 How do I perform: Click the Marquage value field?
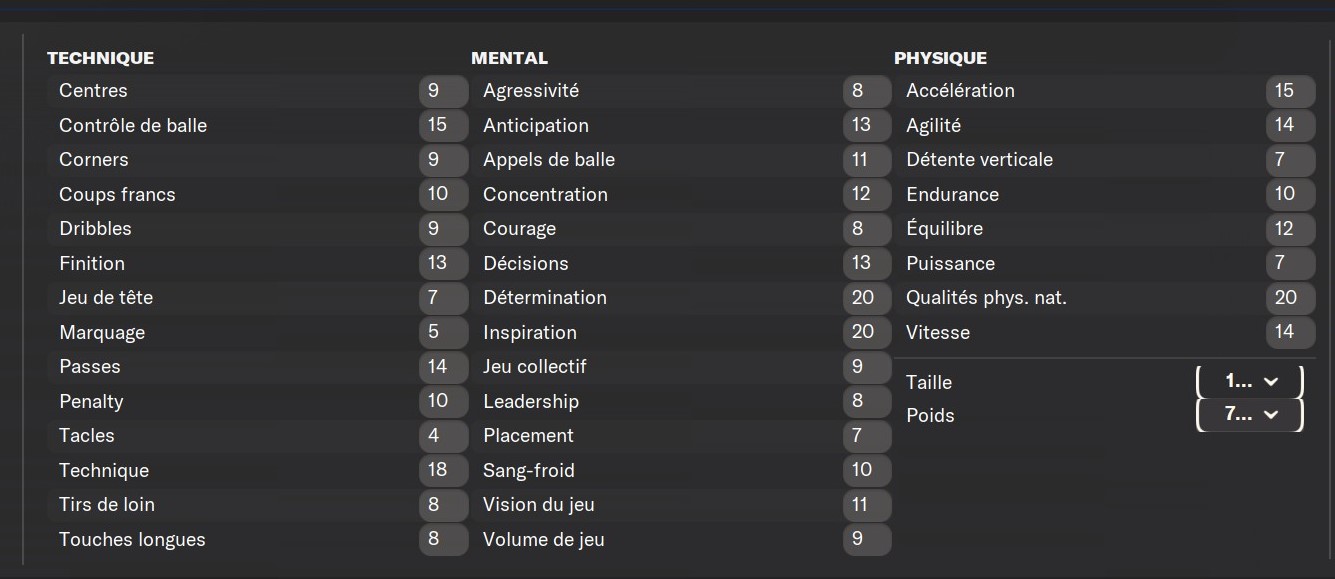[x=443, y=332]
